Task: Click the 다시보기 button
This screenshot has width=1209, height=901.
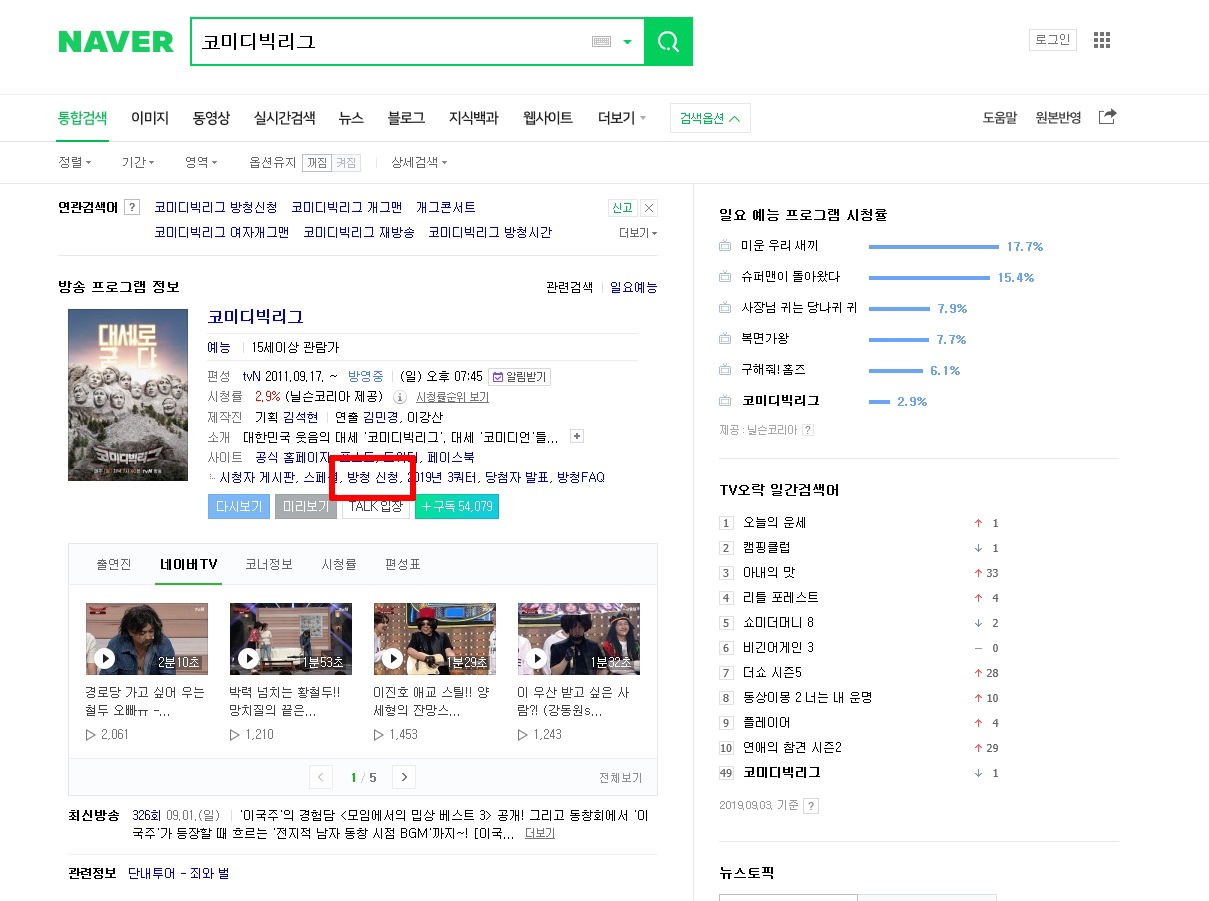Action: pos(239,507)
